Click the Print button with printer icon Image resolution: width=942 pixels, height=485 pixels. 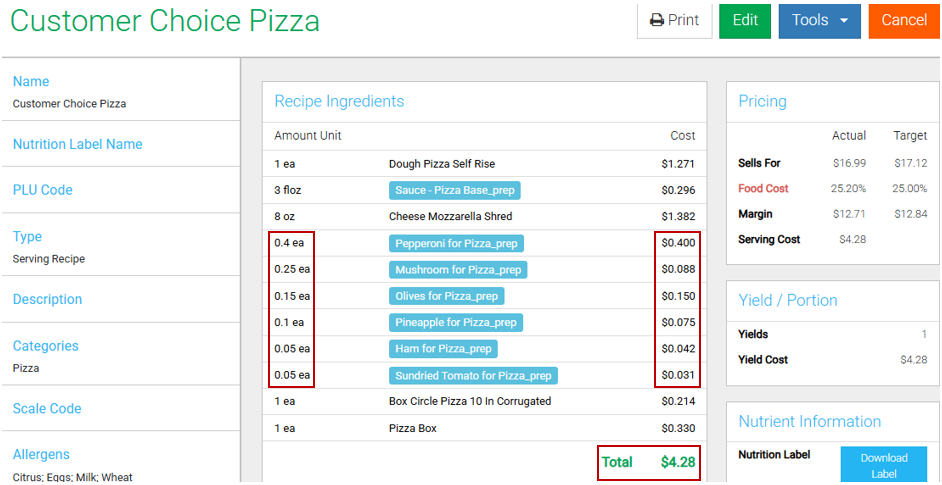[674, 21]
